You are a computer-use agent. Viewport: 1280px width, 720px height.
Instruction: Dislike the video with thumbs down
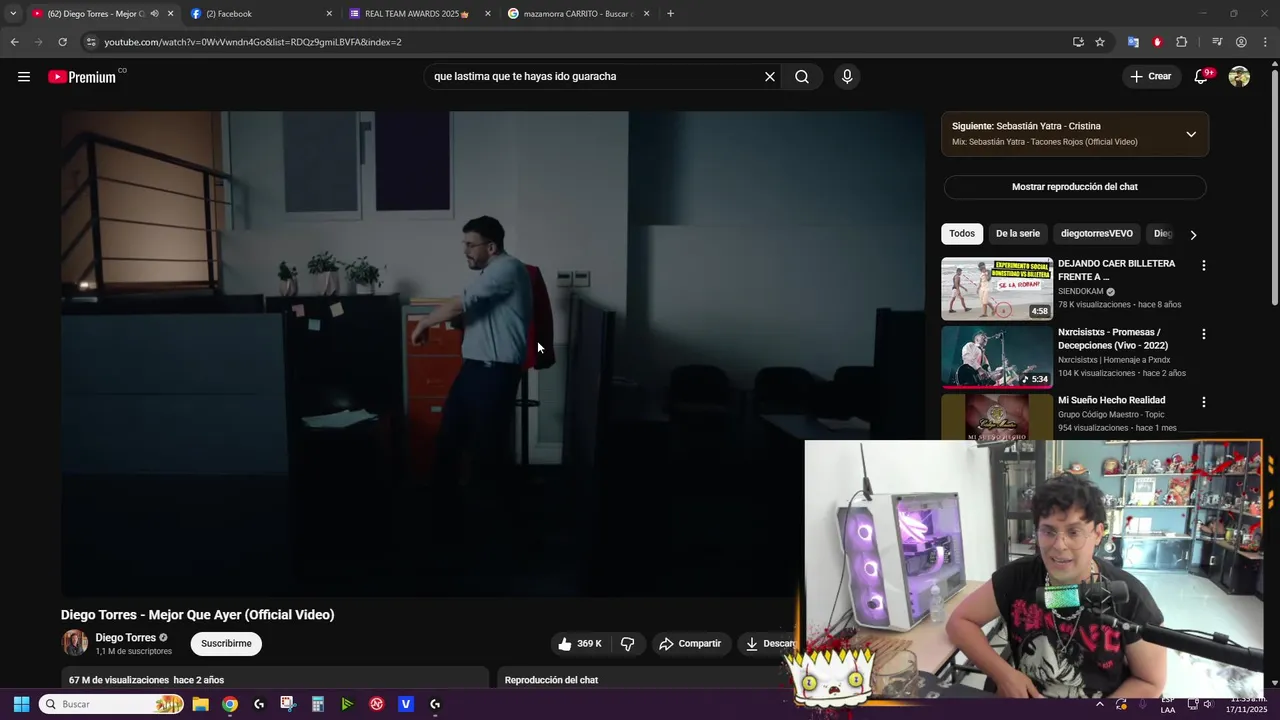[628, 644]
